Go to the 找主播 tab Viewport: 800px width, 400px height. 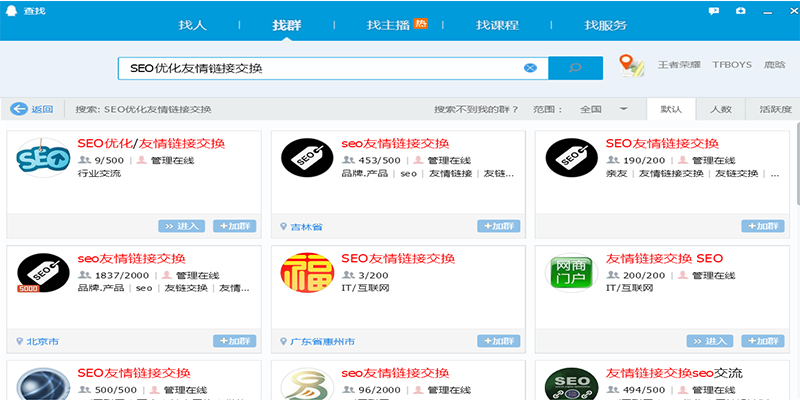click(386, 25)
